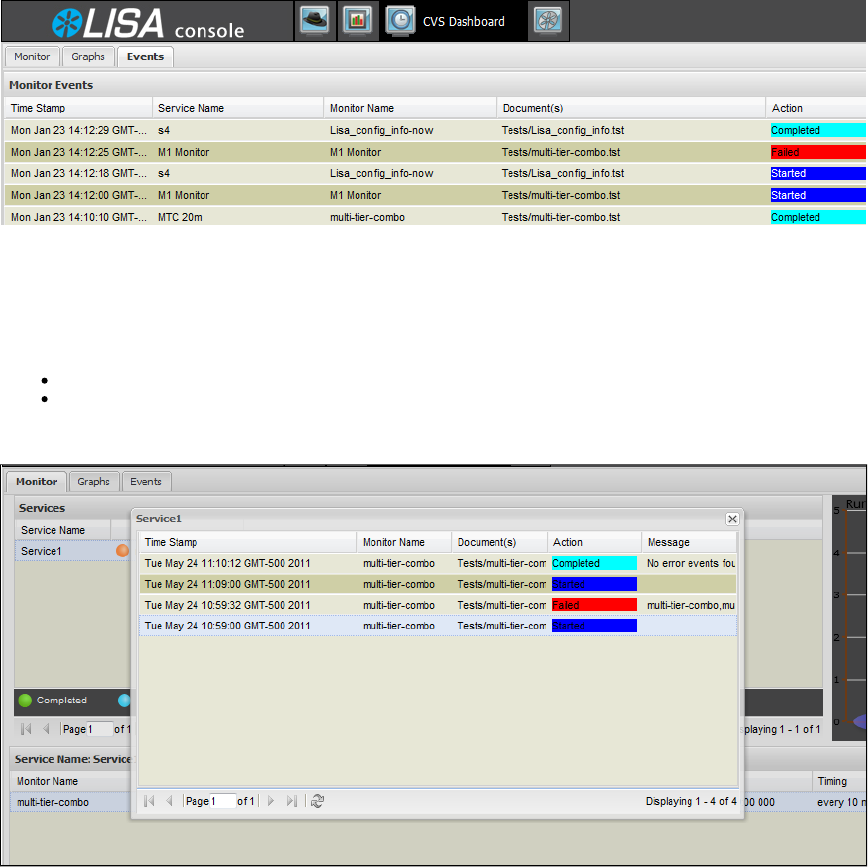Open the CVS Dashboard label
The image size is (868, 867).
pos(464,22)
